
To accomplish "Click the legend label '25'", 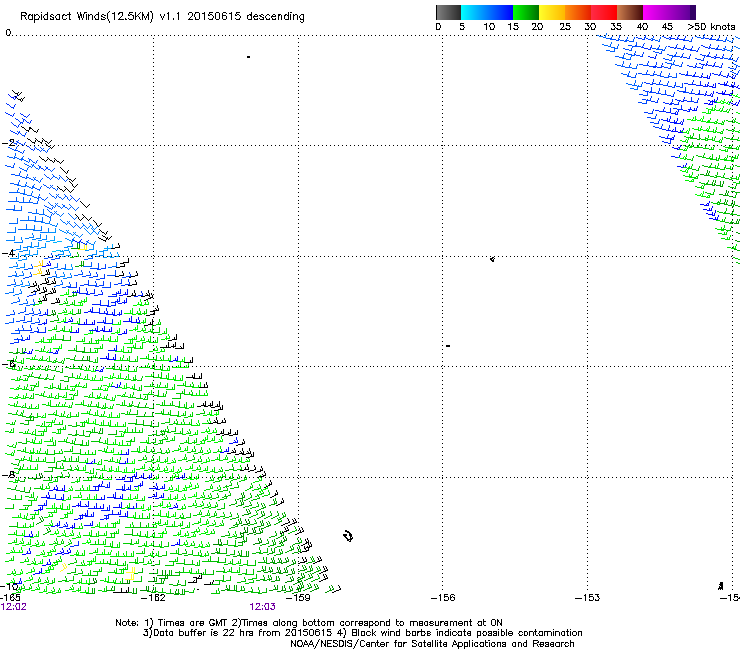I will (x=565, y=27).
